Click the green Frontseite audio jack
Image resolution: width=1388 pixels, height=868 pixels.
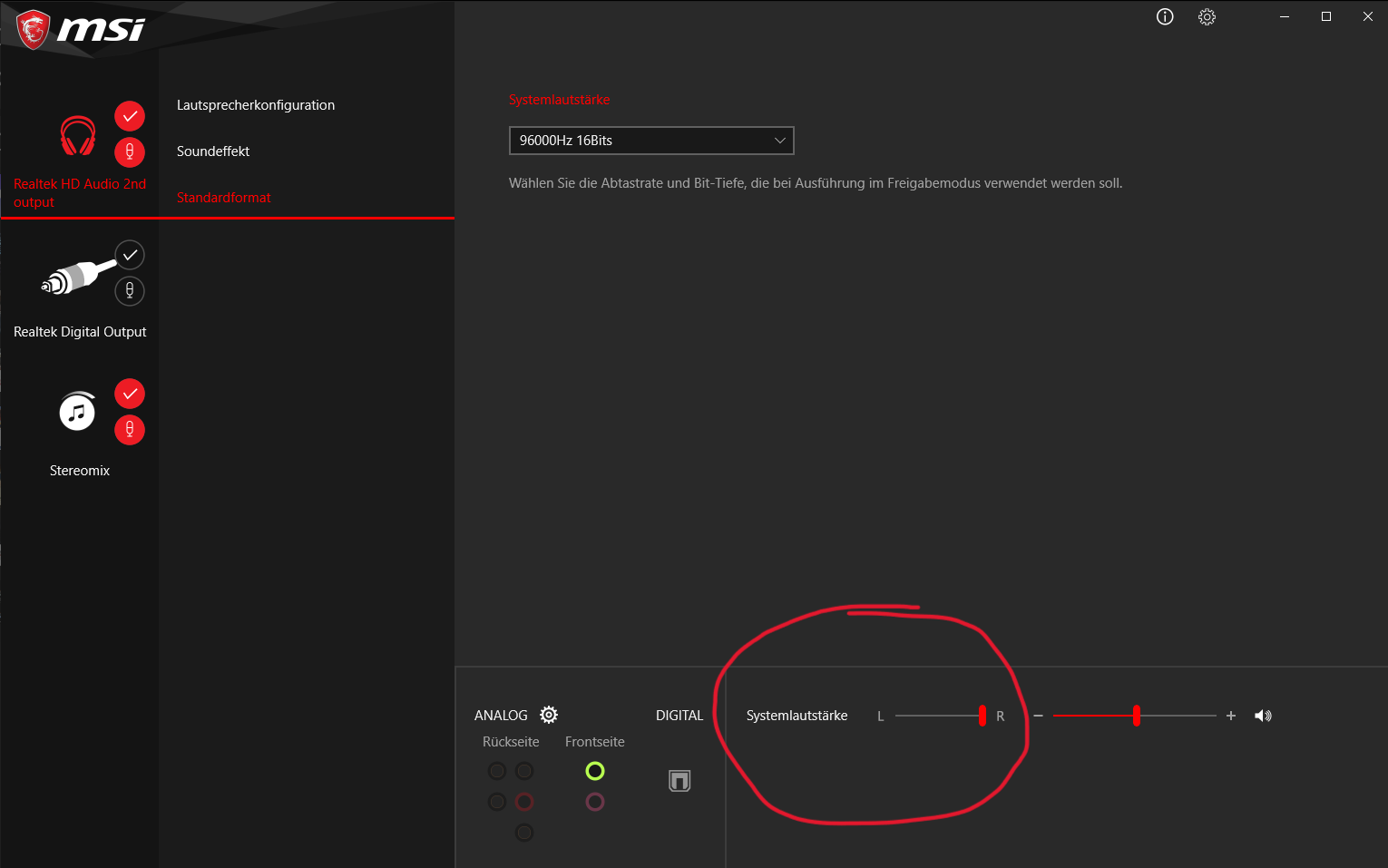pos(595,771)
